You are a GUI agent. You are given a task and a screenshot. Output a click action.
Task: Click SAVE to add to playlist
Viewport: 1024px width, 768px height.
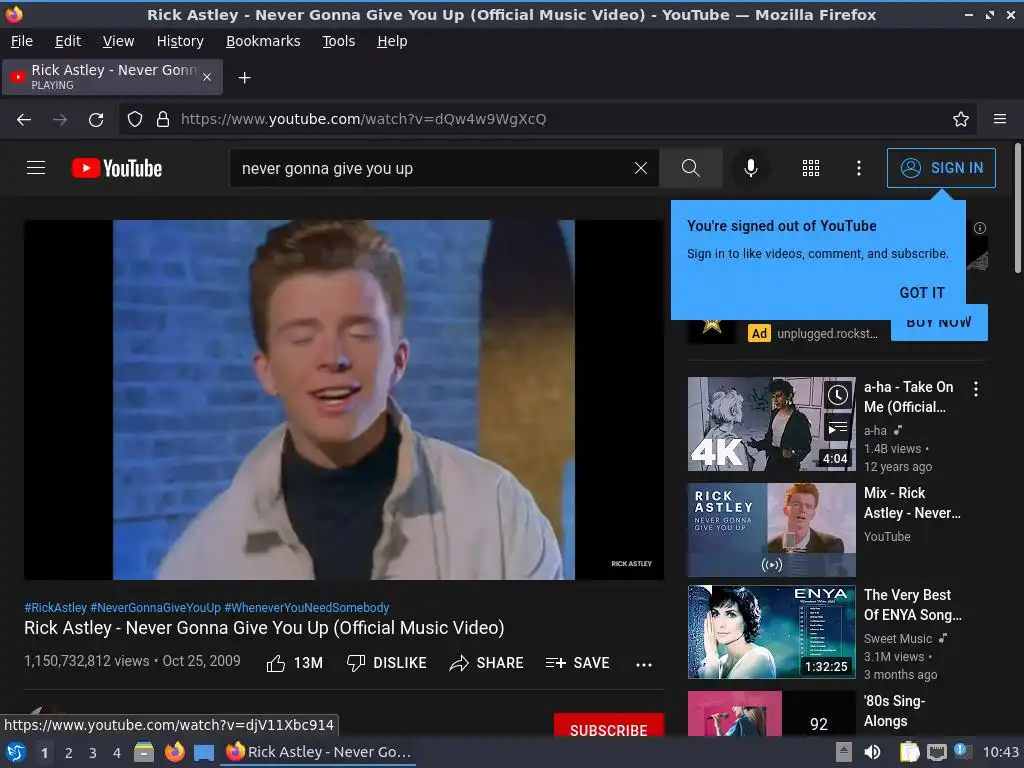577,664
